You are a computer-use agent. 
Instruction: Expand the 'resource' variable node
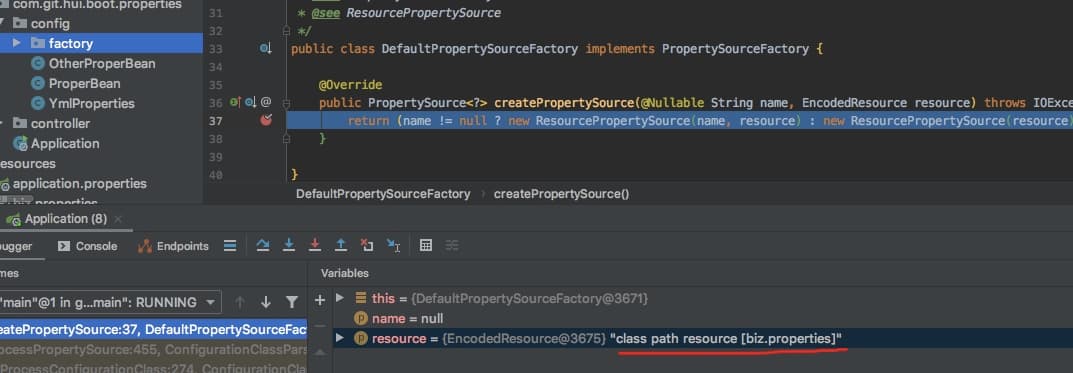click(340, 338)
